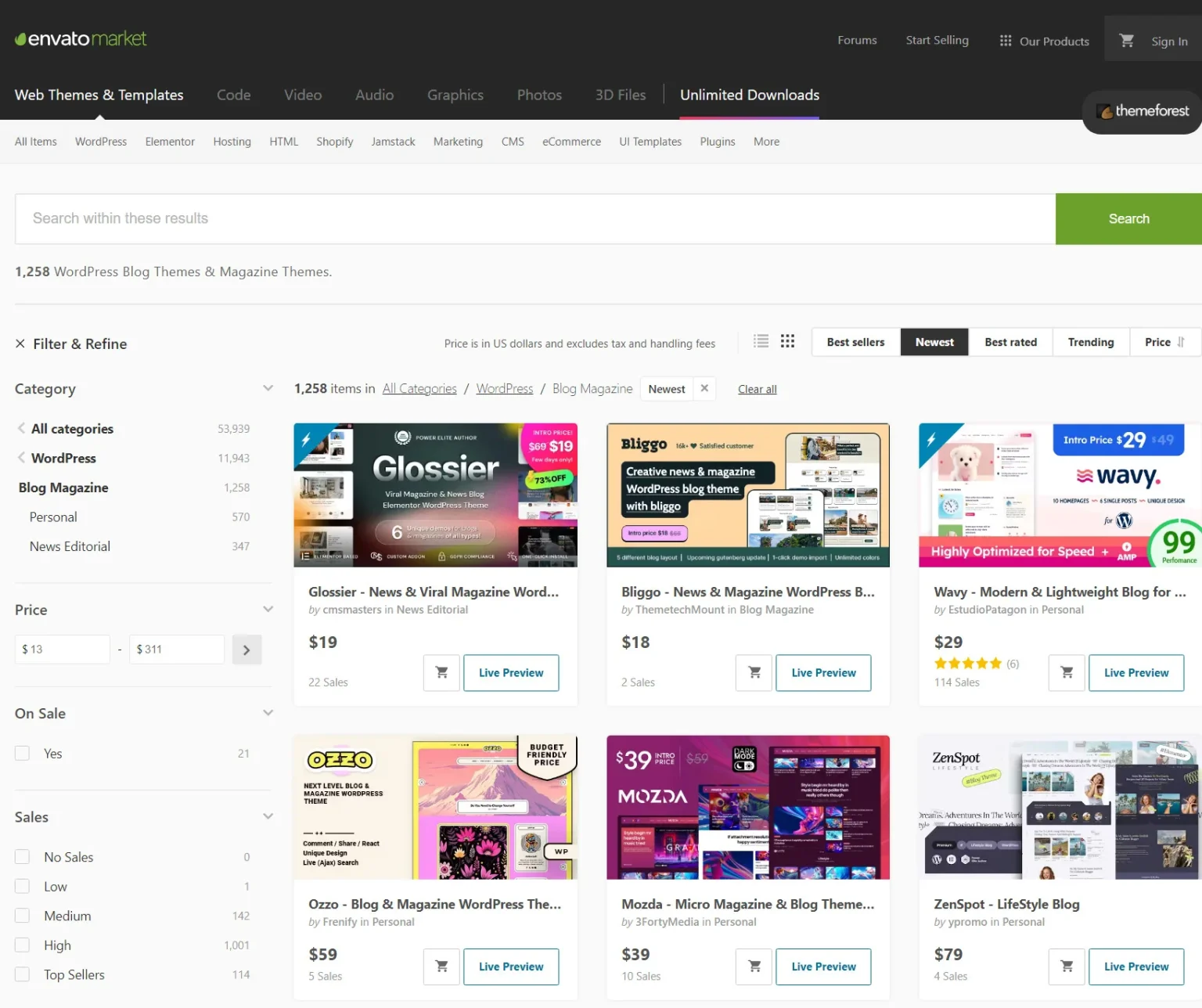Close the Filter & Refine panel
Viewport: 1202px width, 1008px height.
click(x=20, y=344)
